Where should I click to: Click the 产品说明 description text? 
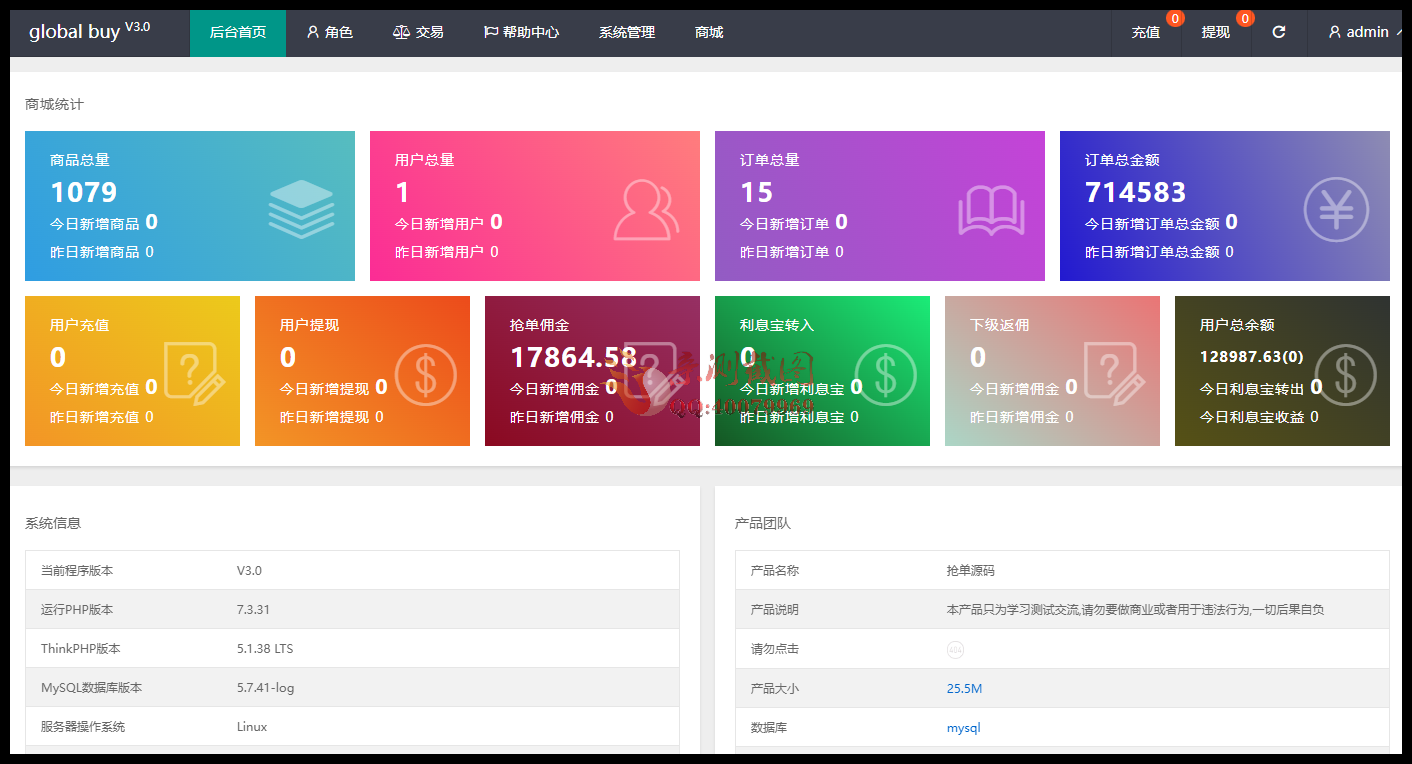click(x=1135, y=610)
